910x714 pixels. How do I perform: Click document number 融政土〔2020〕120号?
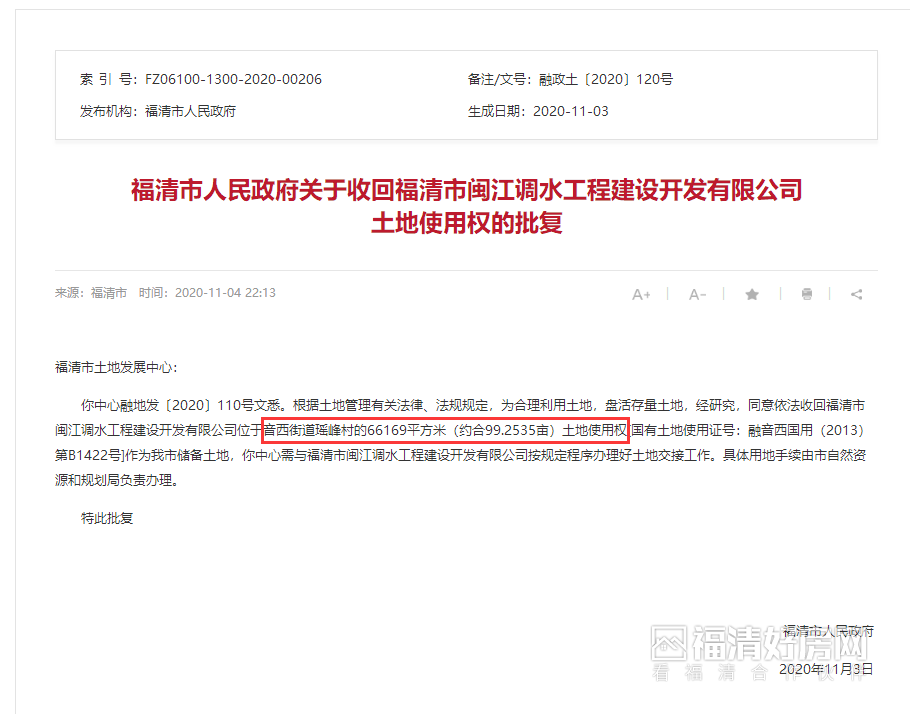(x=606, y=79)
